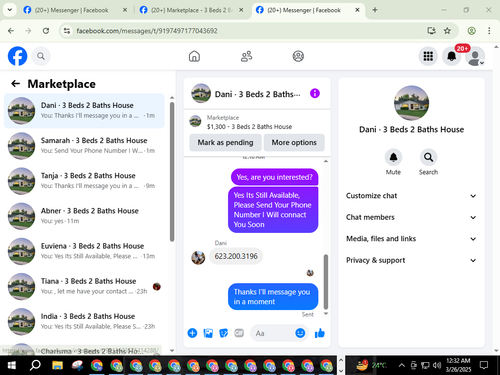Expand Chat members section
The height and width of the screenshot is (375, 500).
411,217
